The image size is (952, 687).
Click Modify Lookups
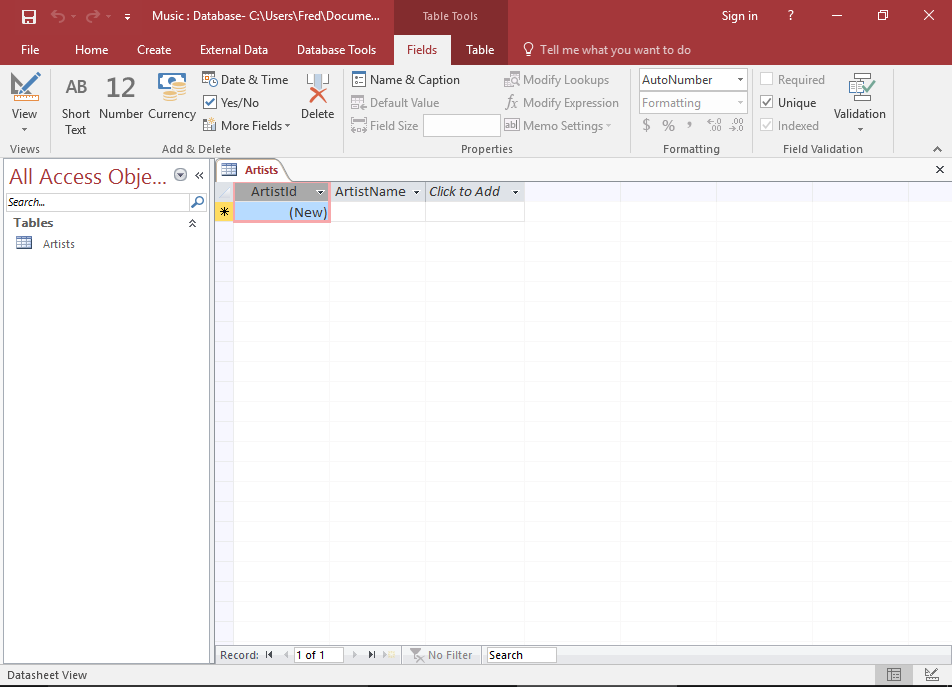[557, 80]
